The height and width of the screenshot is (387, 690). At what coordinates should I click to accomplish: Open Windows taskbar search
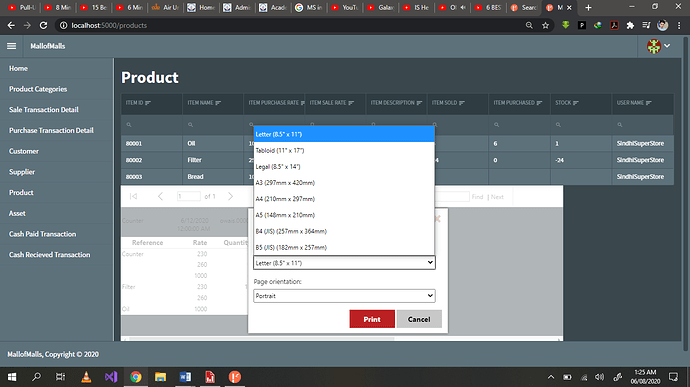(x=36, y=377)
